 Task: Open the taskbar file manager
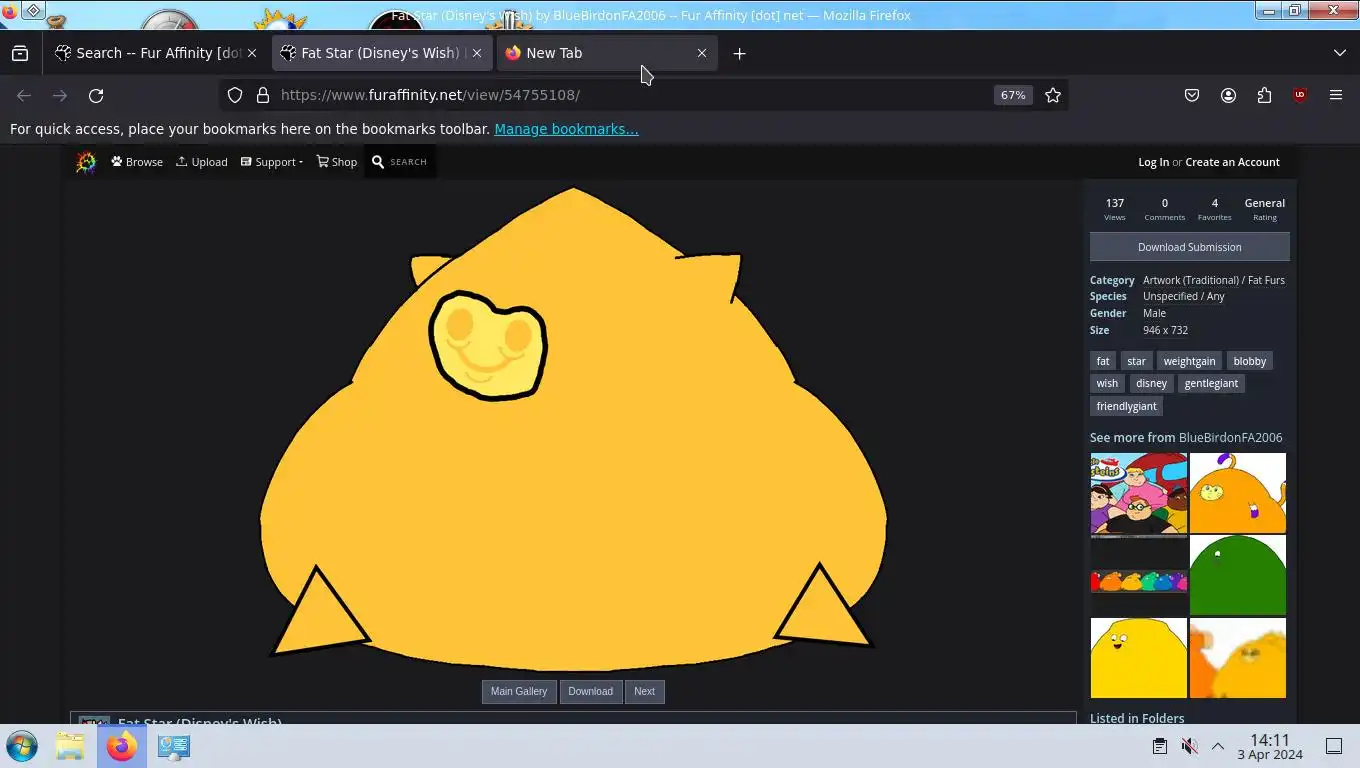(x=70, y=746)
